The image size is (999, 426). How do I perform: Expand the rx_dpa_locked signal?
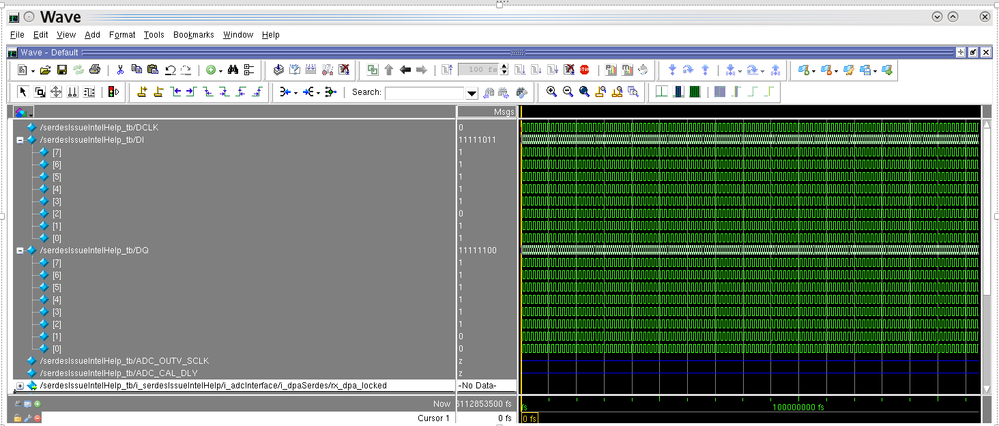tap(20, 385)
